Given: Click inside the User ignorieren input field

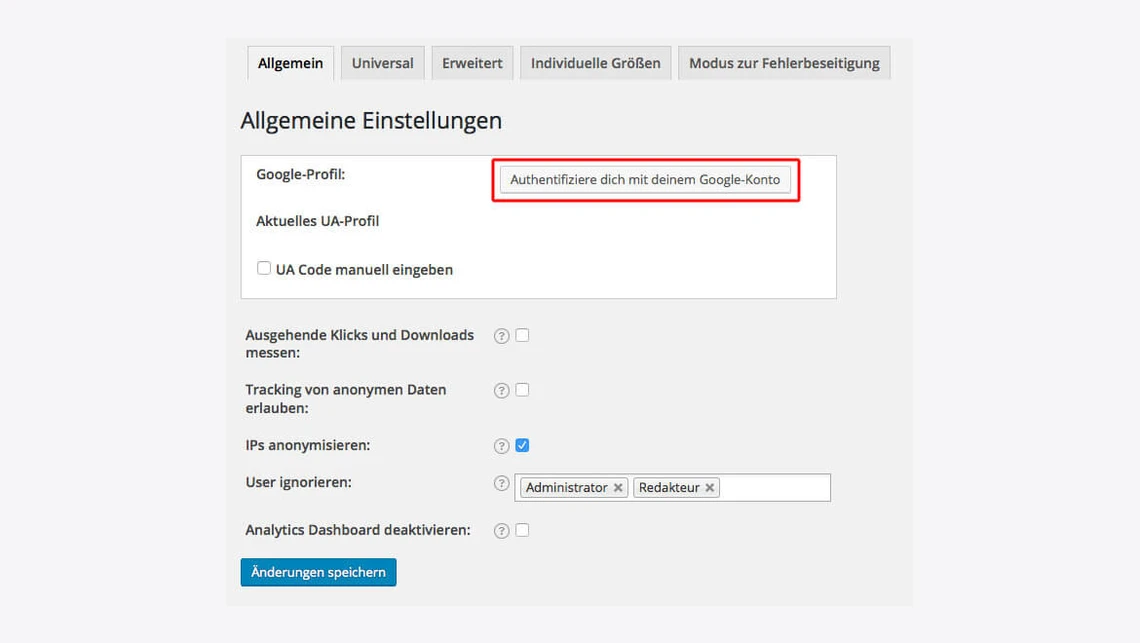Looking at the screenshot, I should click(775, 488).
